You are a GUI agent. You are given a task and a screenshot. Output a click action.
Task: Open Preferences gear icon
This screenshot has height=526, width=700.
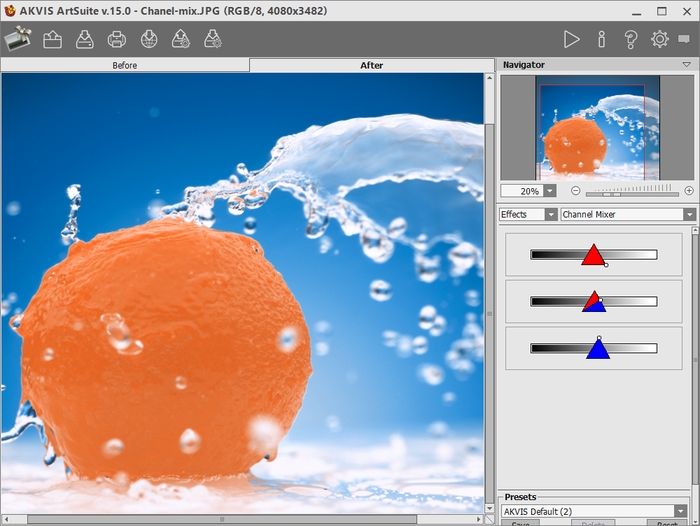pyautogui.click(x=660, y=39)
